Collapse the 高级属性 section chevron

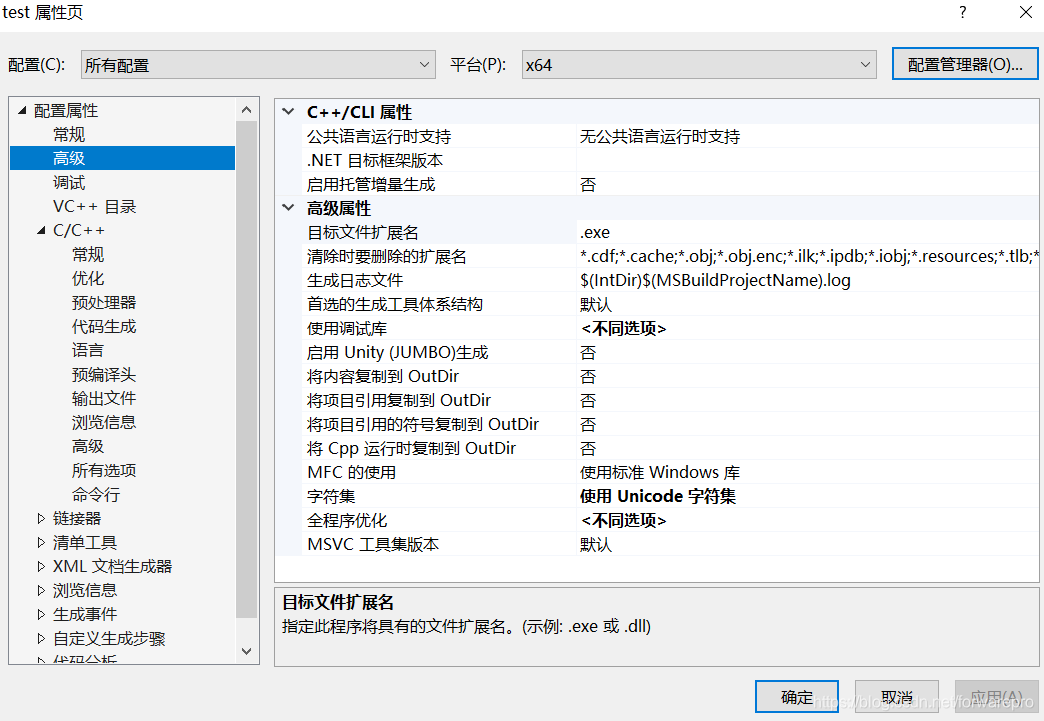[288, 207]
